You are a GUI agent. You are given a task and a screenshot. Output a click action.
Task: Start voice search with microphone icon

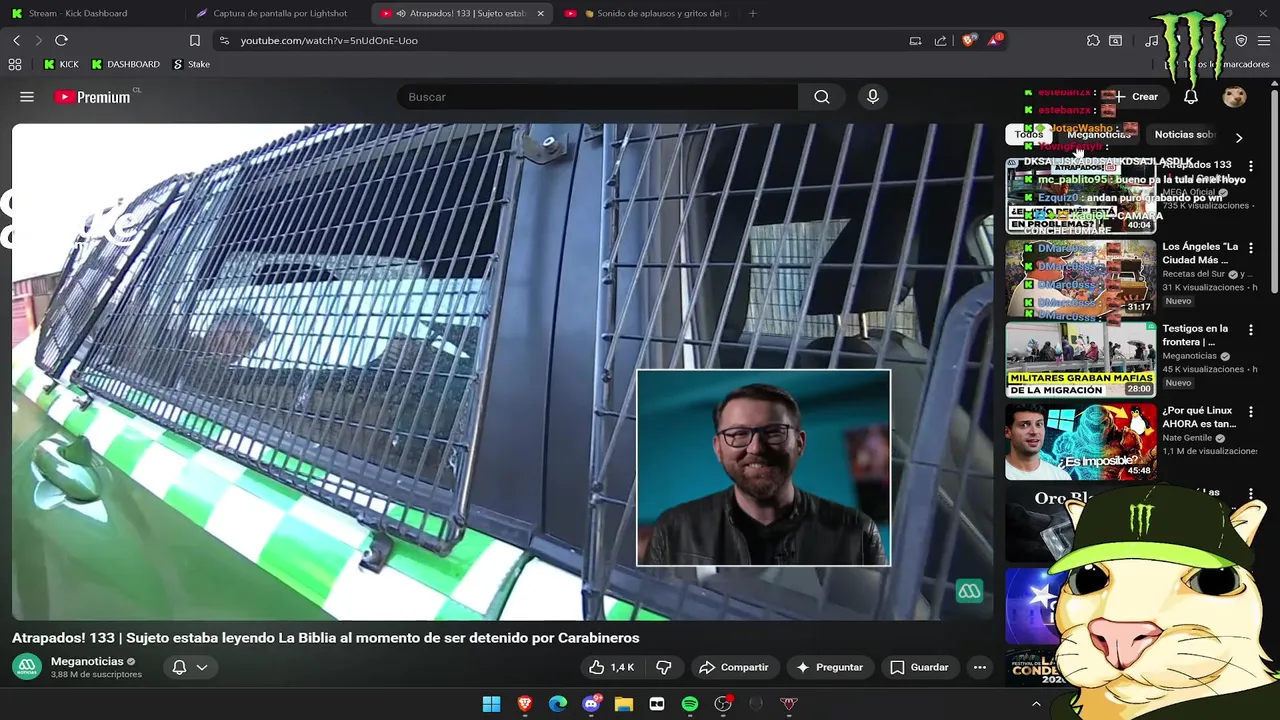tap(873, 97)
